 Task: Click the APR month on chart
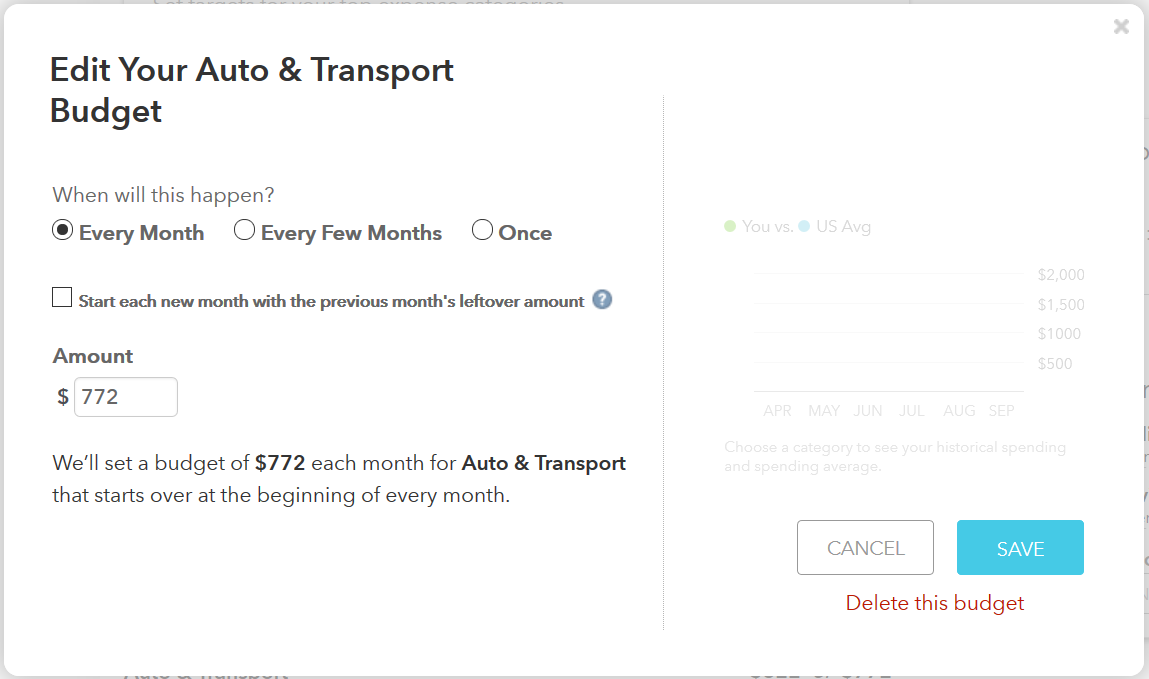[777, 411]
